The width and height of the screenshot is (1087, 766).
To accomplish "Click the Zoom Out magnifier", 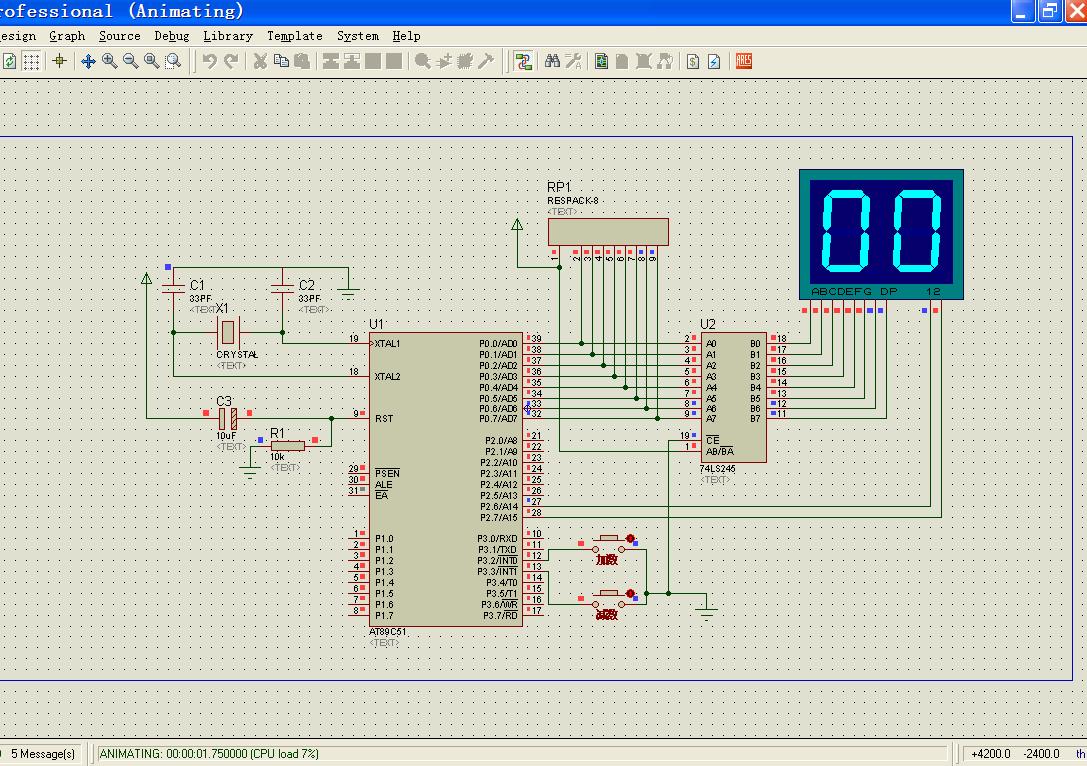I will [x=130, y=61].
